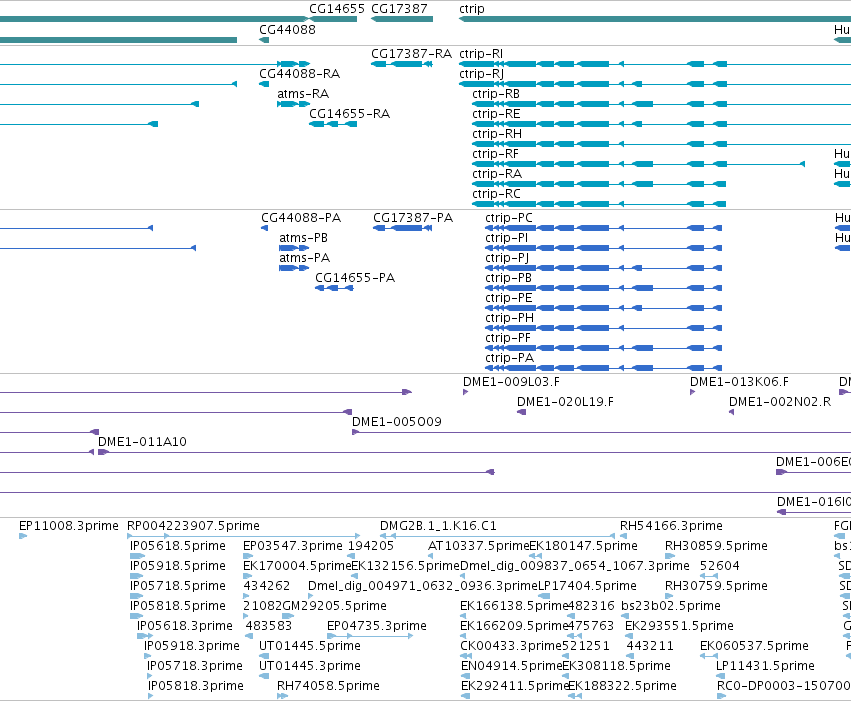Click clone DME1-011A10
Viewport: 851px width, 701px height.
click(x=142, y=442)
